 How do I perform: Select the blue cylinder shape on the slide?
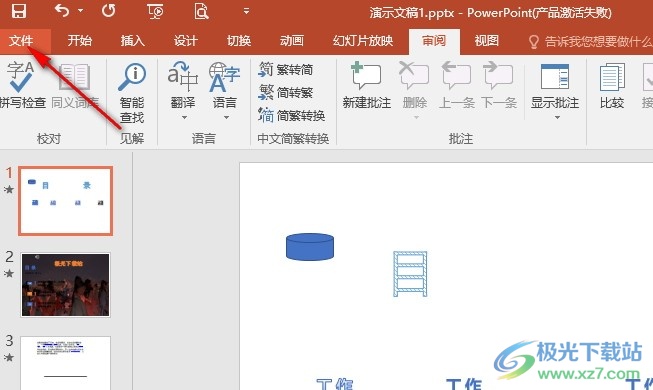pyautogui.click(x=310, y=247)
